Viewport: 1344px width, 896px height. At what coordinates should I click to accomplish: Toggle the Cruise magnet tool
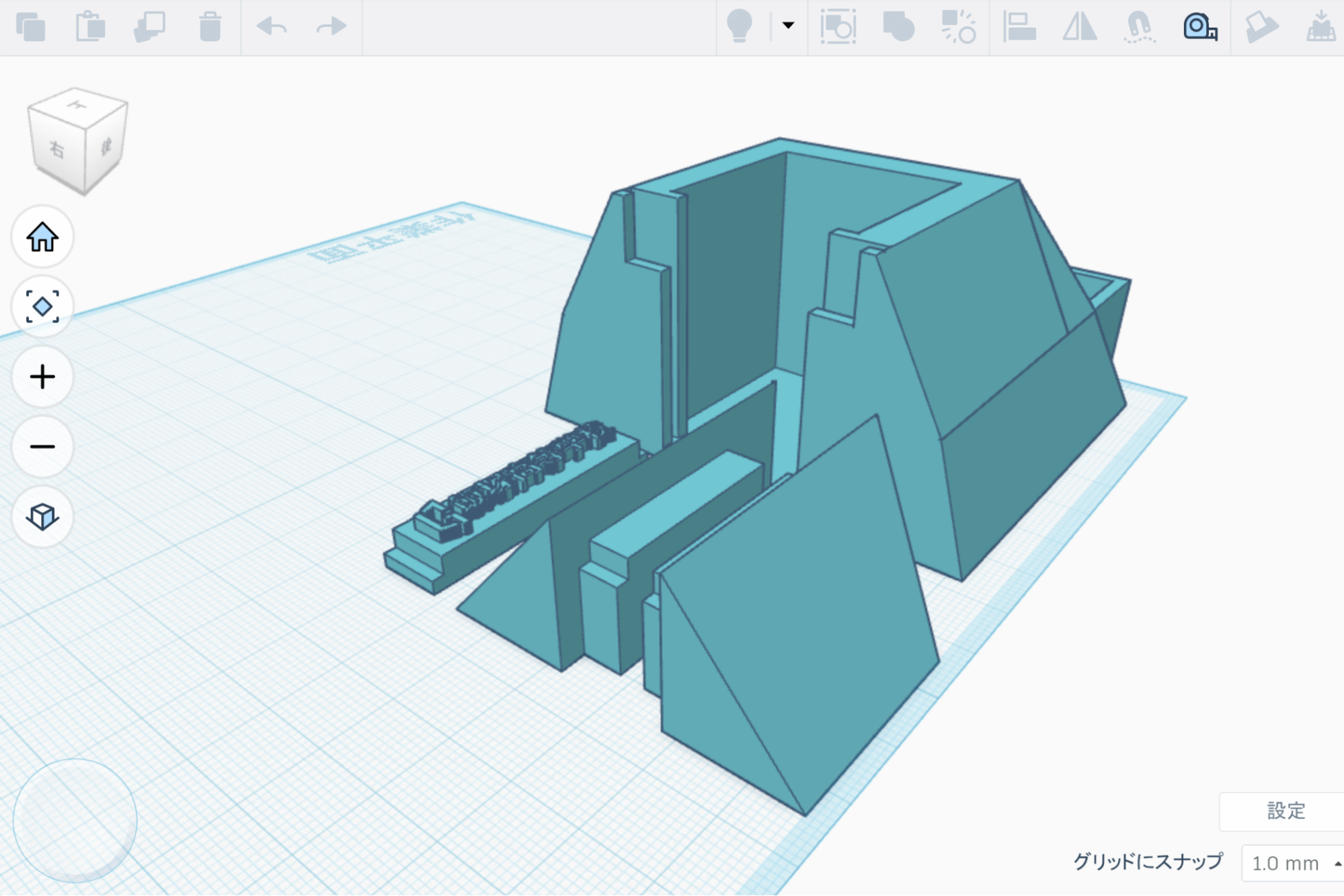click(1140, 28)
